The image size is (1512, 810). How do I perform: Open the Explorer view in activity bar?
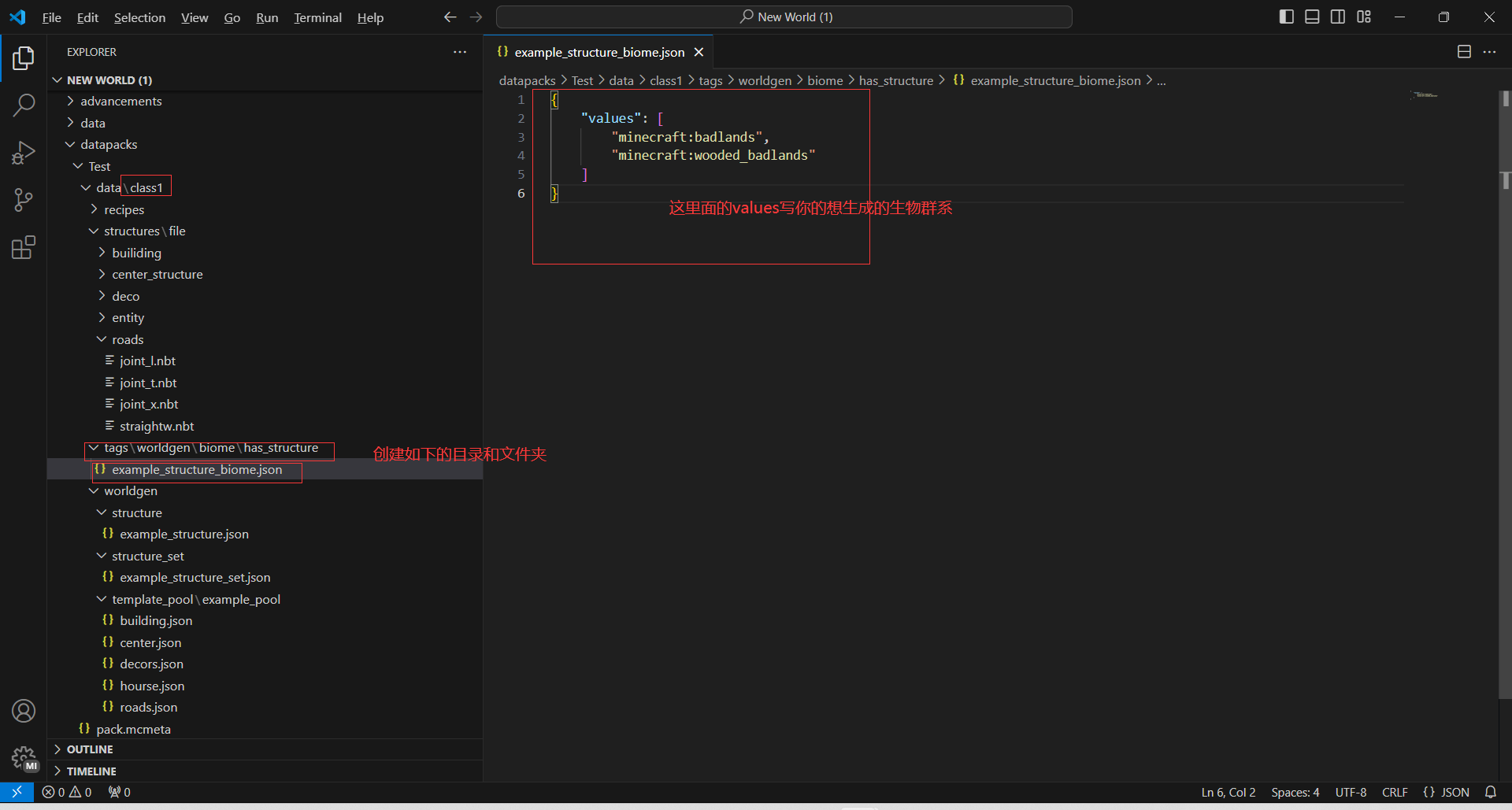click(x=24, y=57)
